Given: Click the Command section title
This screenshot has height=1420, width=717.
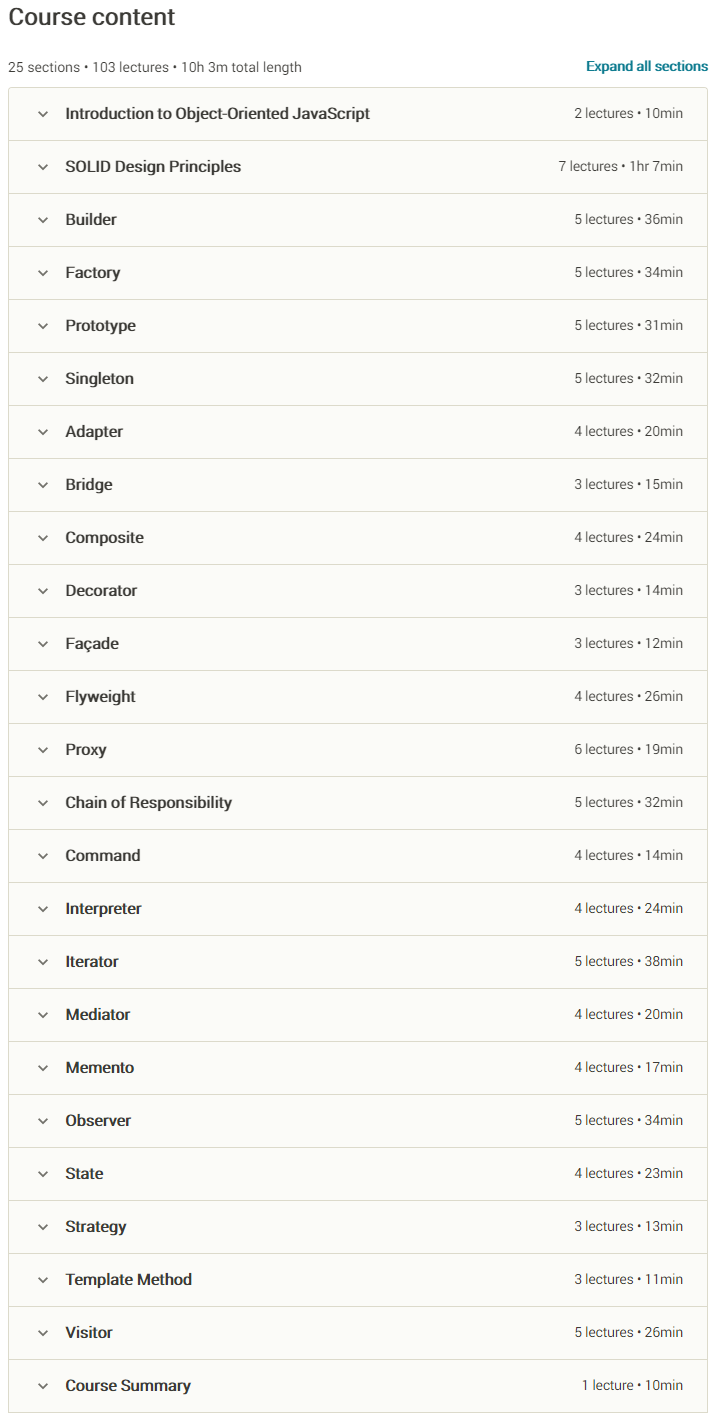Looking at the screenshot, I should (x=103, y=856).
